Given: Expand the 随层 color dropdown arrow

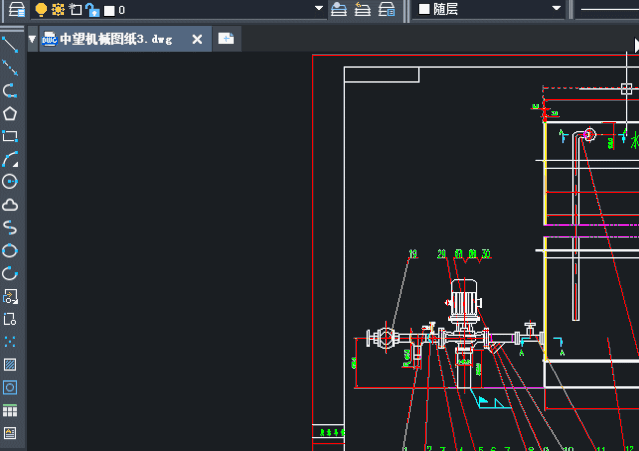Looking at the screenshot, I should point(556,8).
